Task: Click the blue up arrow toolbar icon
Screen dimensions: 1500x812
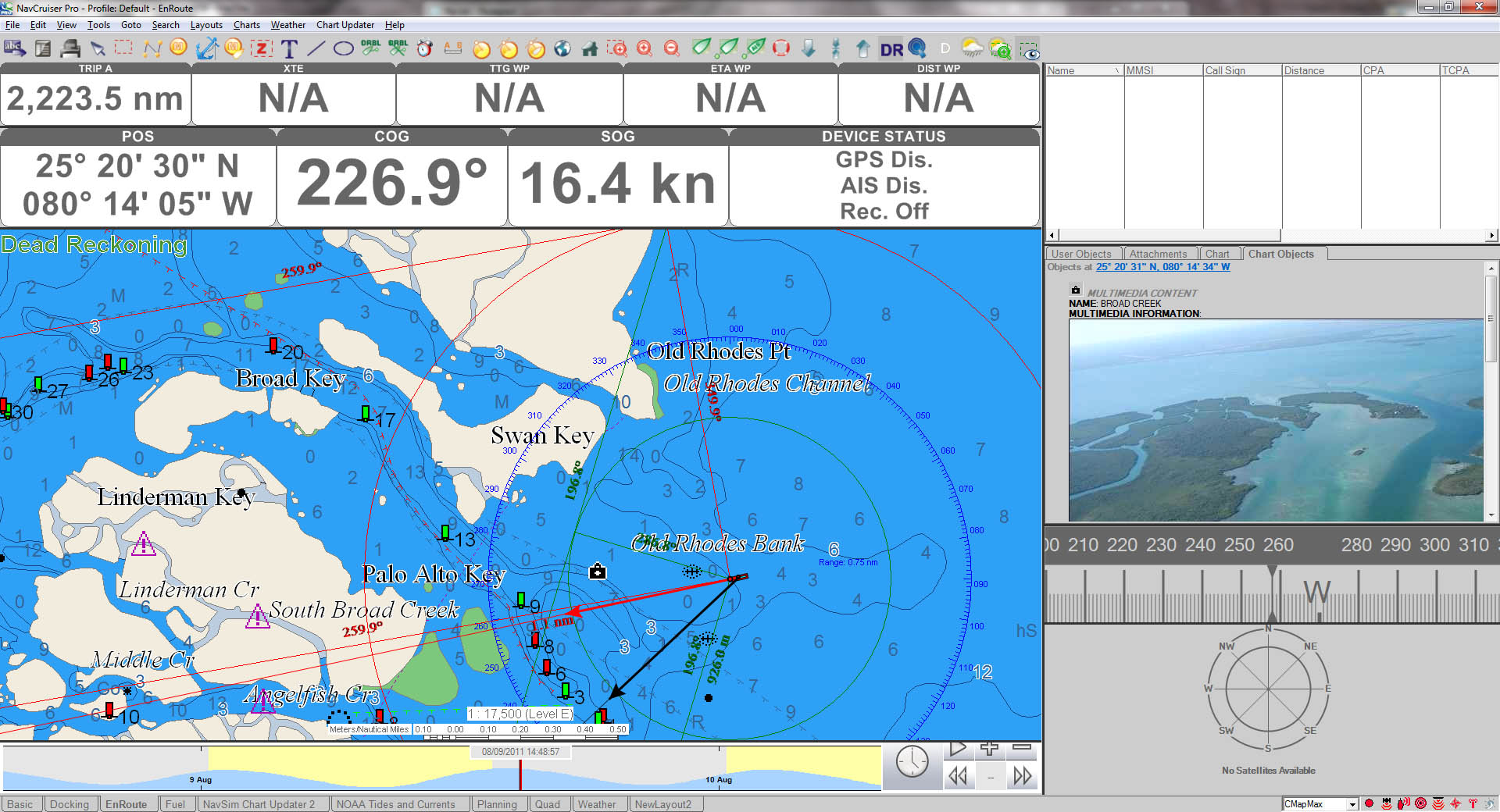Action: tap(862, 48)
